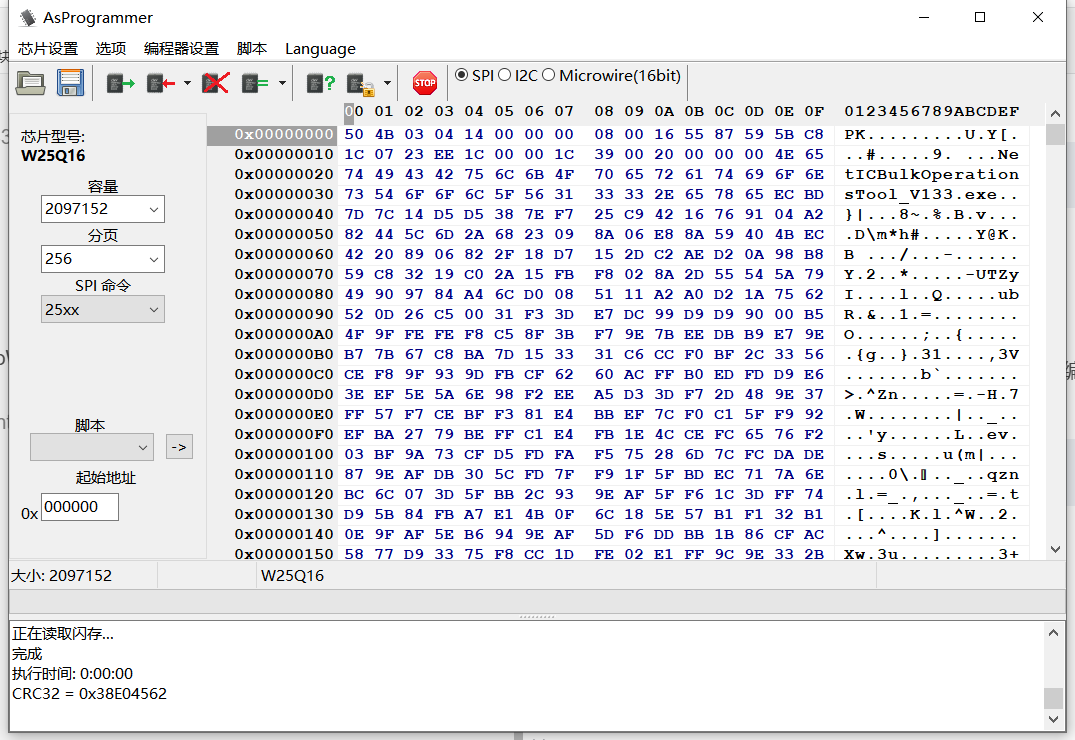This screenshot has height=740, width=1075.
Task: Close the AsProgrammer window
Action: [x=1037, y=17]
